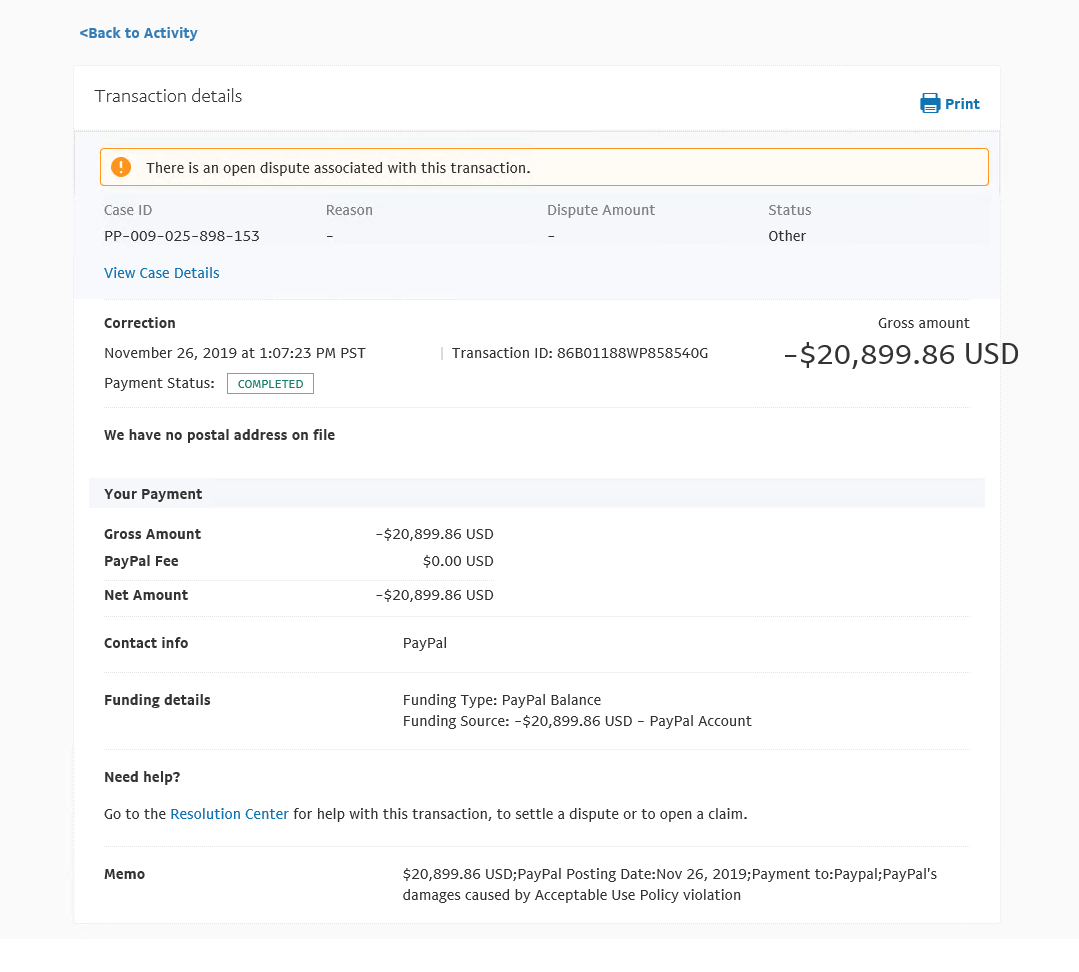1079x972 pixels.
Task: Click the open dispute alert banner message
Action: click(x=338, y=168)
